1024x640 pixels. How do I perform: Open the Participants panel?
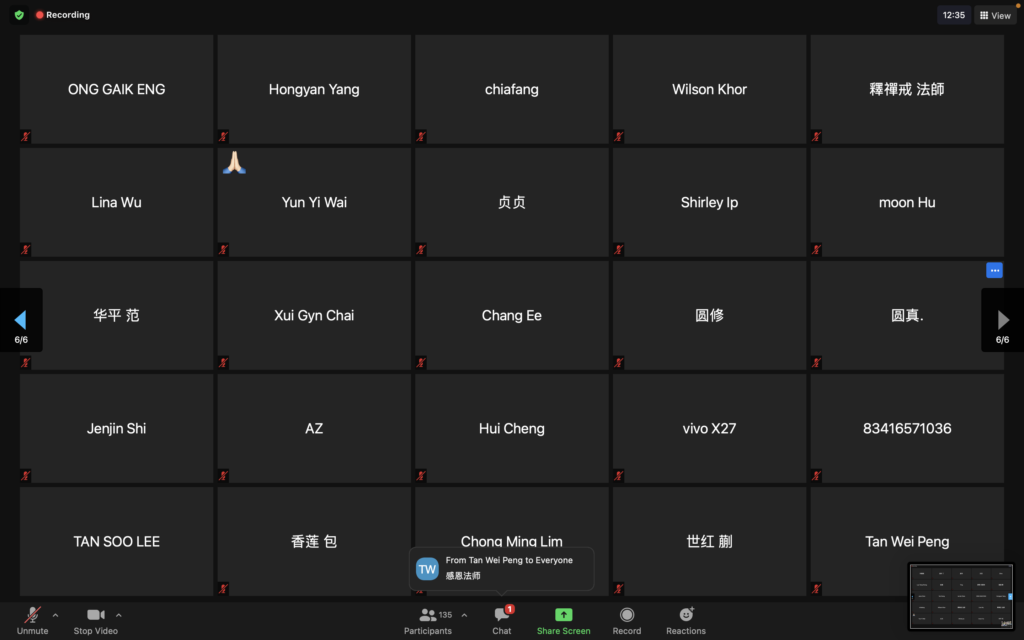(428, 620)
